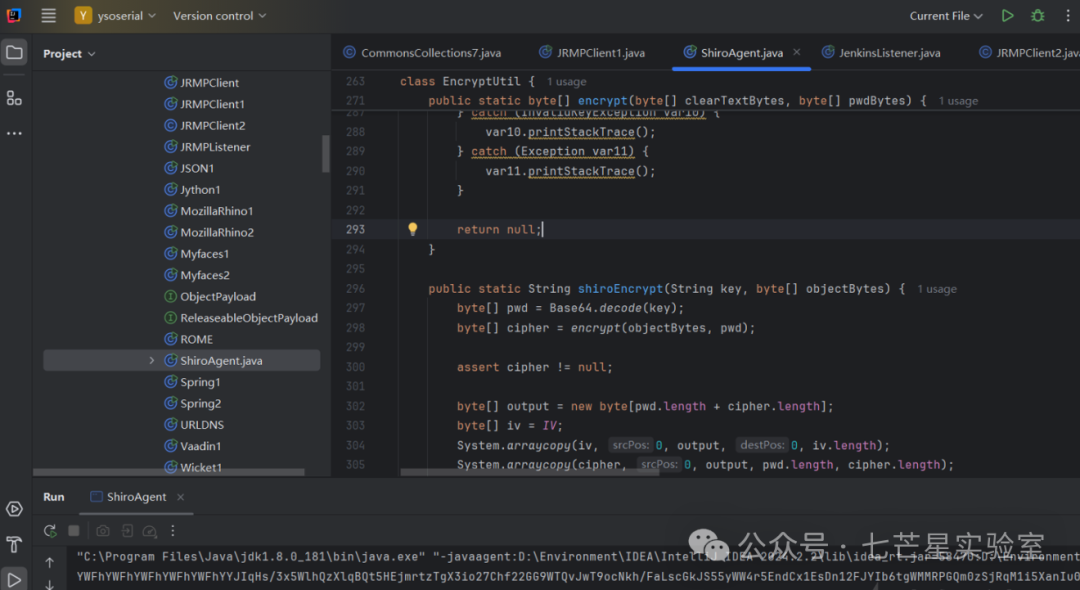Open the Build hammer tool window

(x=14, y=544)
